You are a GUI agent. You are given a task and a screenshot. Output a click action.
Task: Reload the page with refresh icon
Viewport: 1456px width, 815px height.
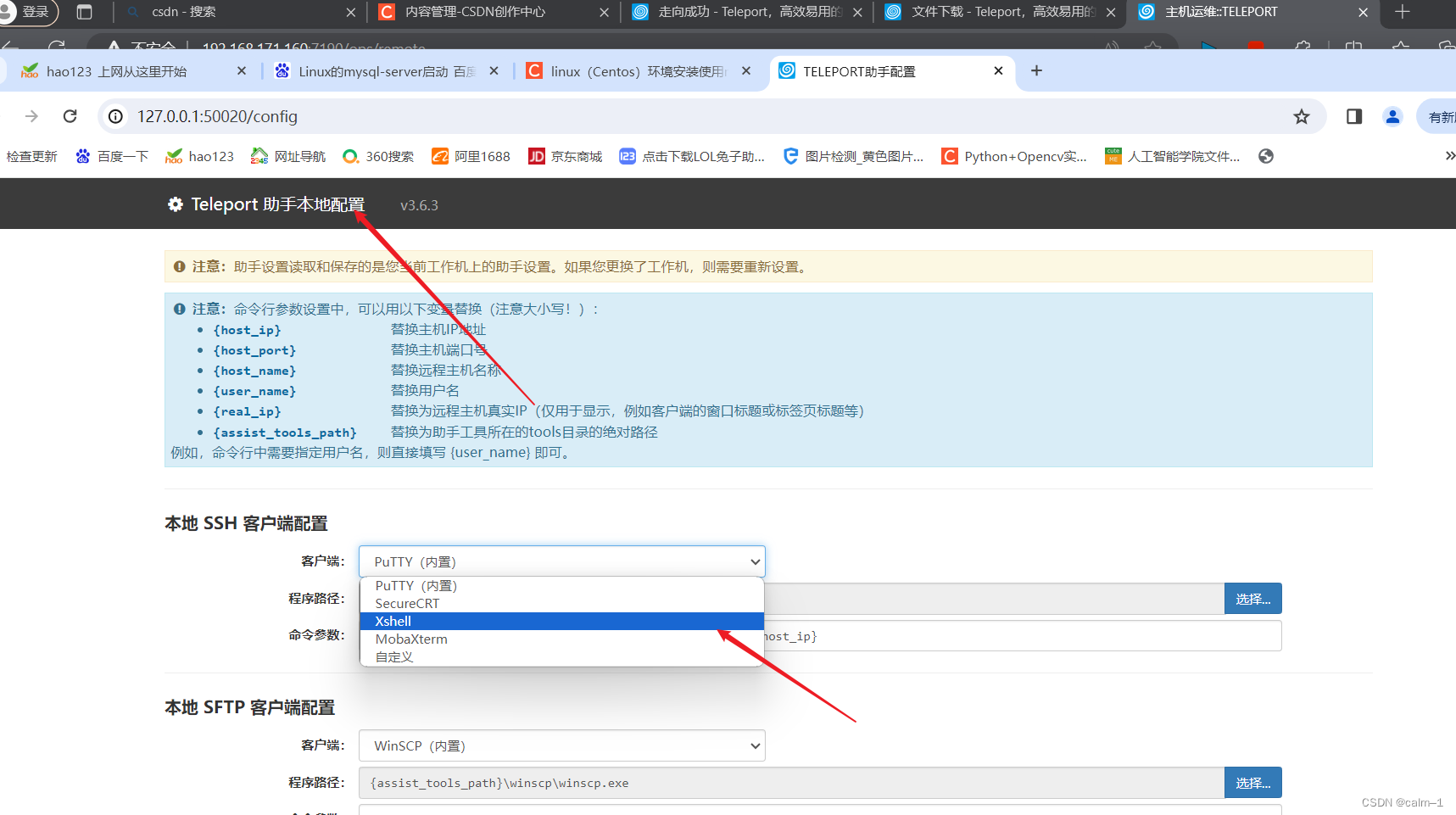click(x=70, y=116)
